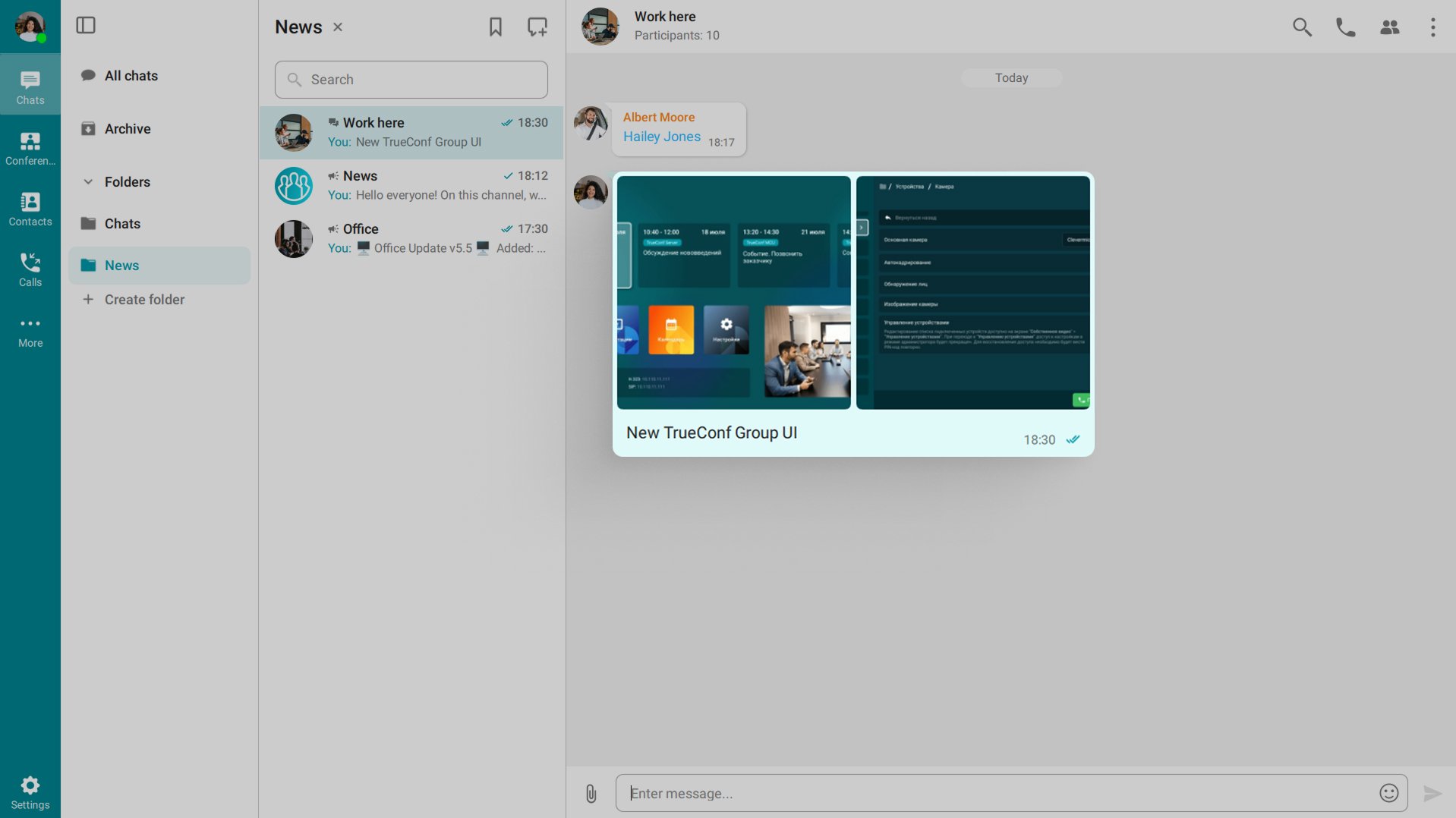Open the second shared screenshot image

click(x=973, y=293)
